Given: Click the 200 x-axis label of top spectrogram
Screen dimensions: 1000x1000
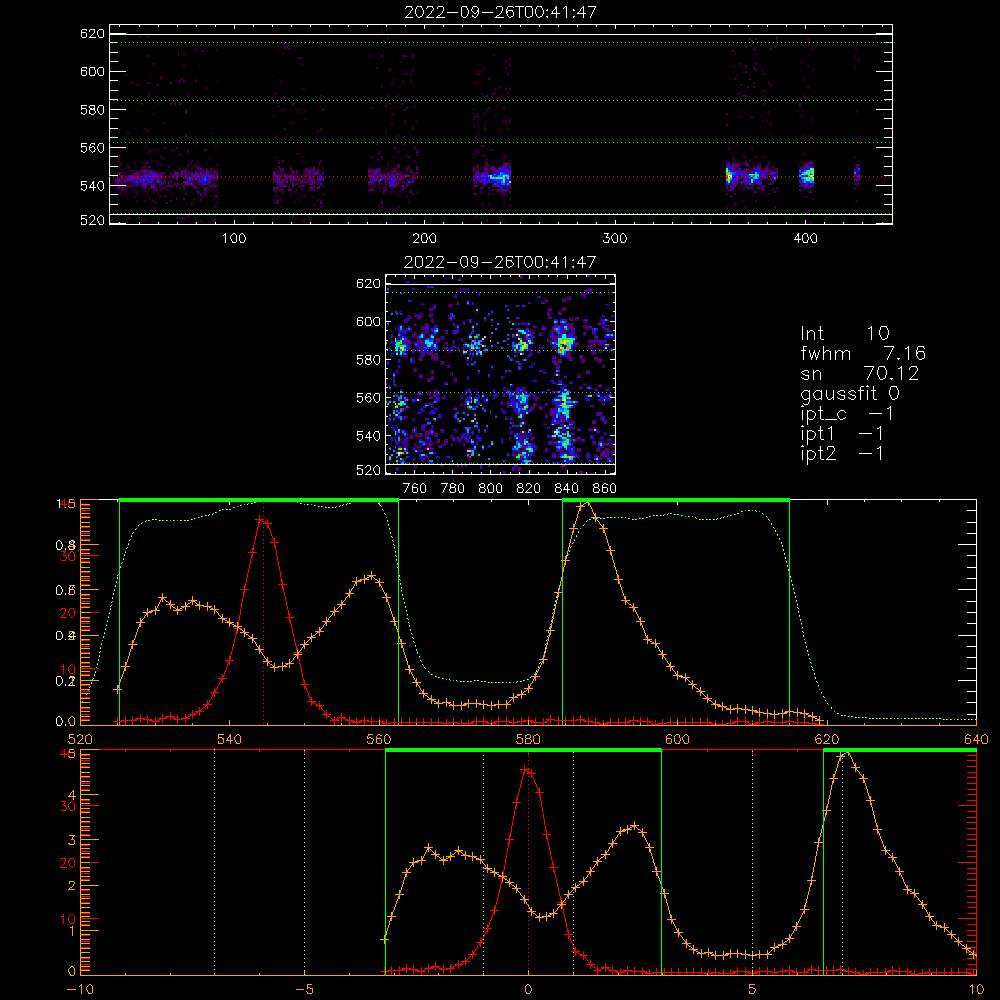Looking at the screenshot, I should click(424, 239).
